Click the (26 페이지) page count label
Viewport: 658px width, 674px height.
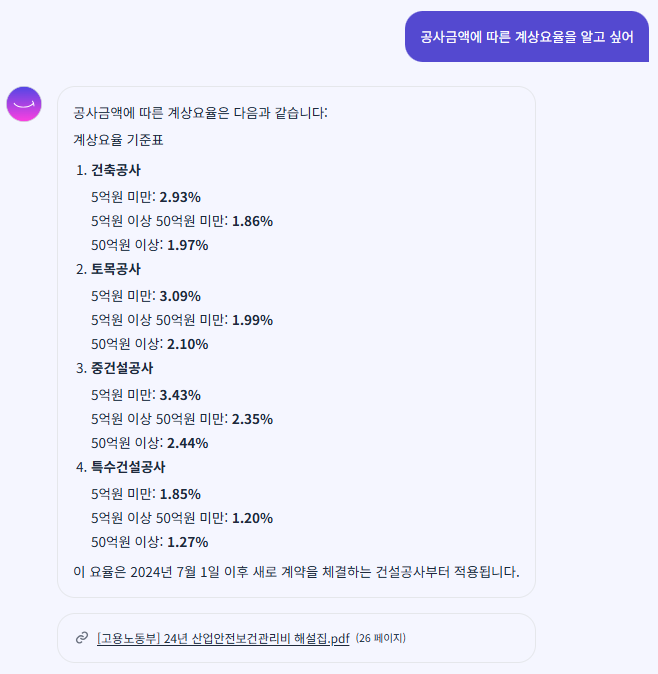[380, 638]
